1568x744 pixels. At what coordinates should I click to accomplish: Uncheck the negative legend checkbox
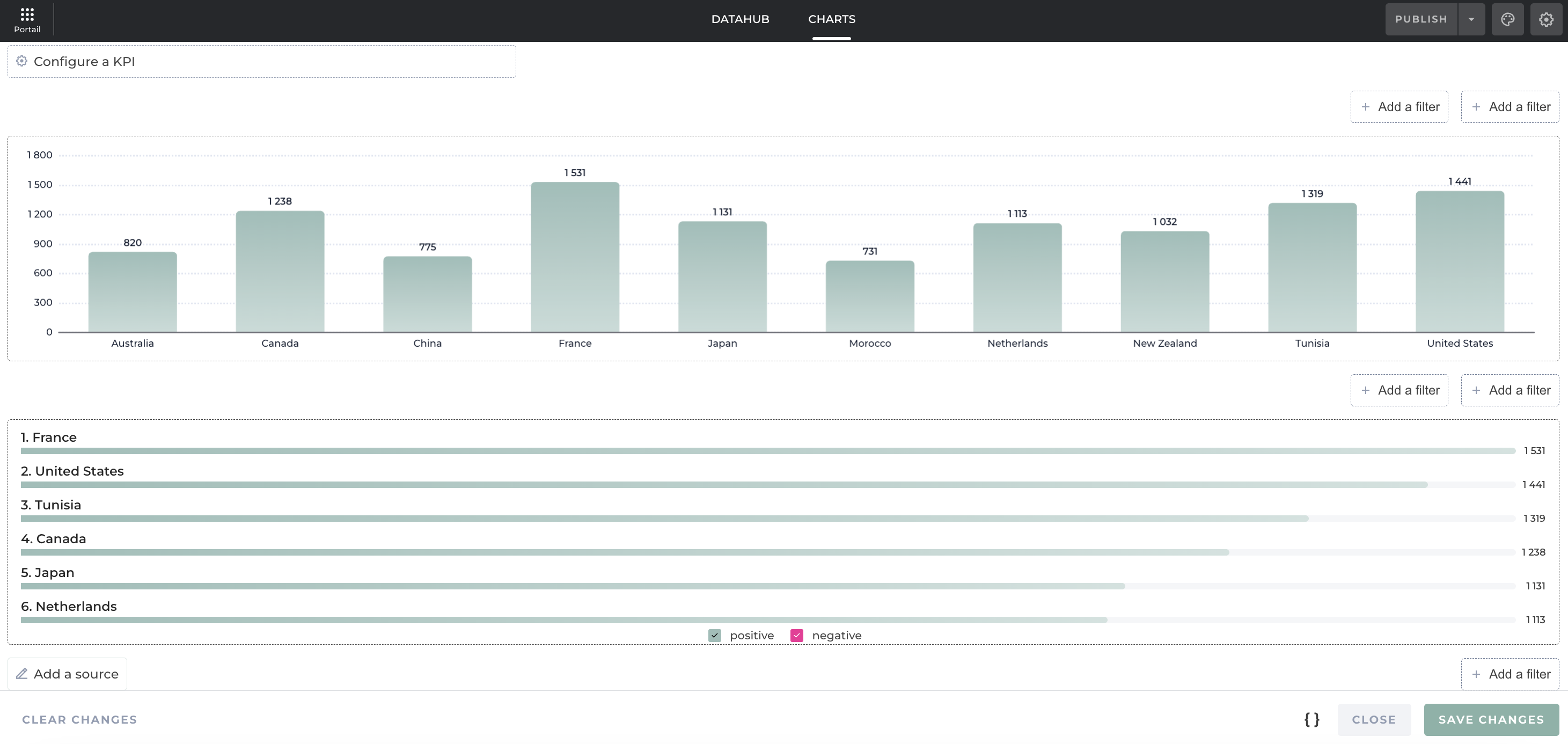[x=797, y=636]
